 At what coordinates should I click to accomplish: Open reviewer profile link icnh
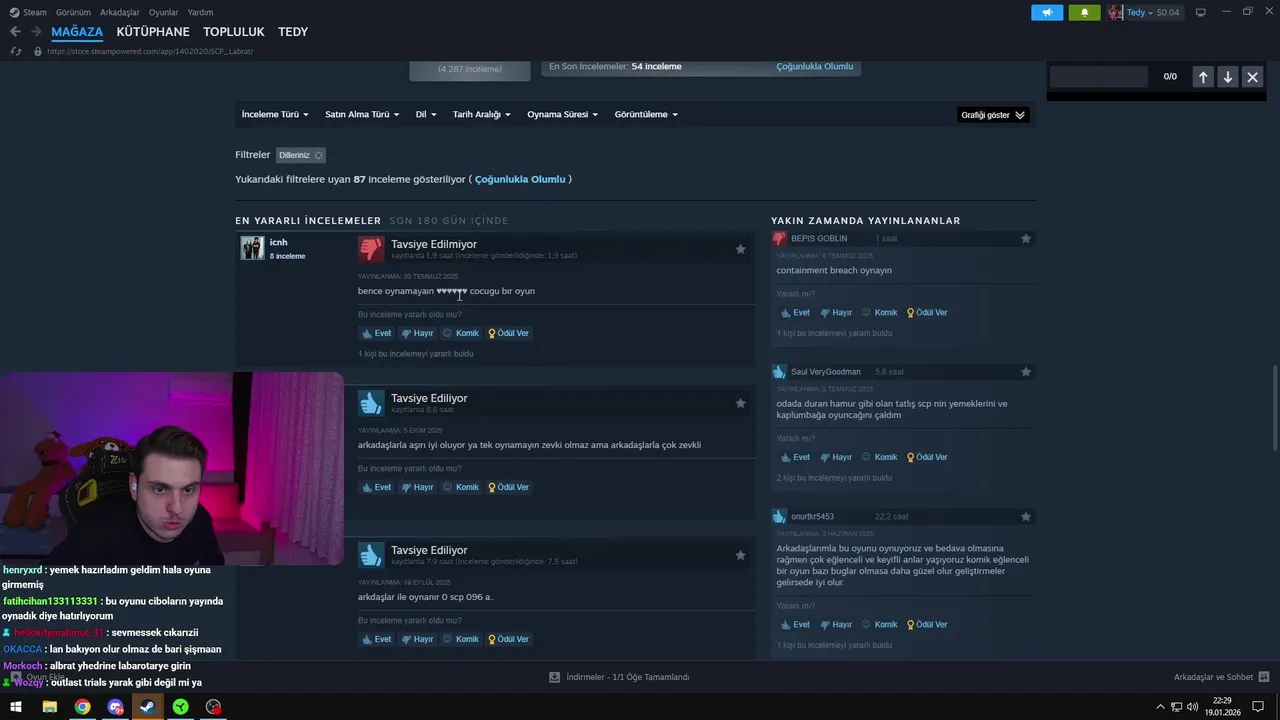278,243
